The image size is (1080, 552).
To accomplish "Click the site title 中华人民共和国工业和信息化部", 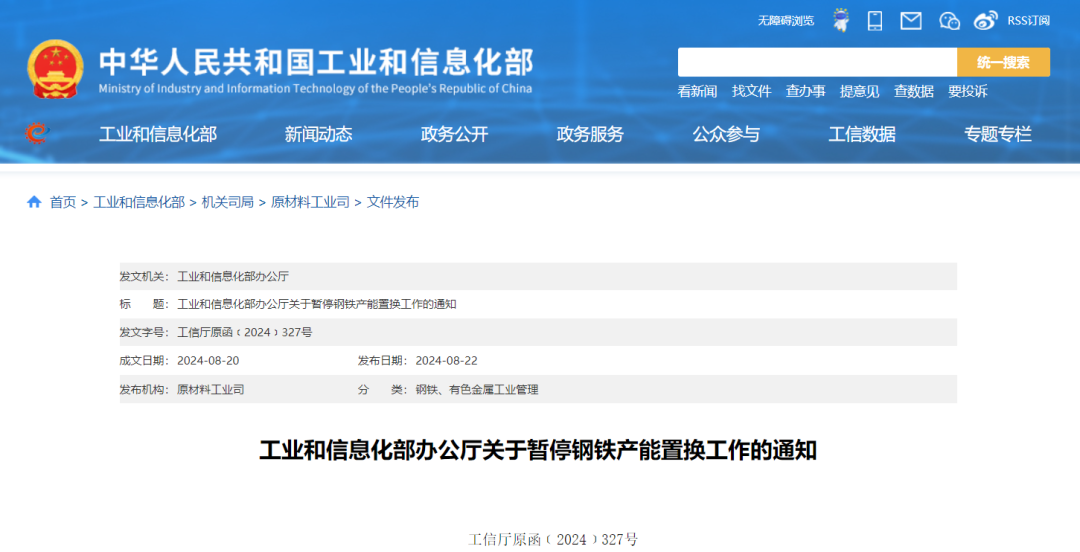I will [x=316, y=63].
